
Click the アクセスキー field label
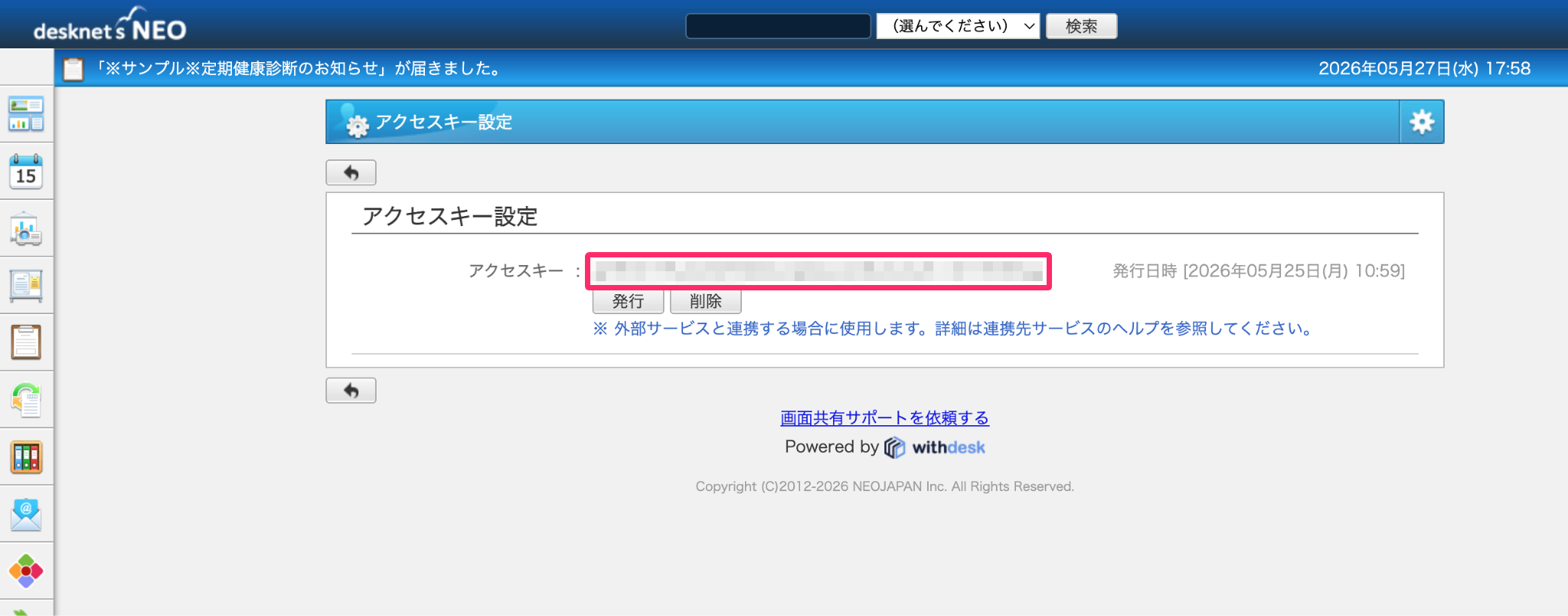click(516, 271)
